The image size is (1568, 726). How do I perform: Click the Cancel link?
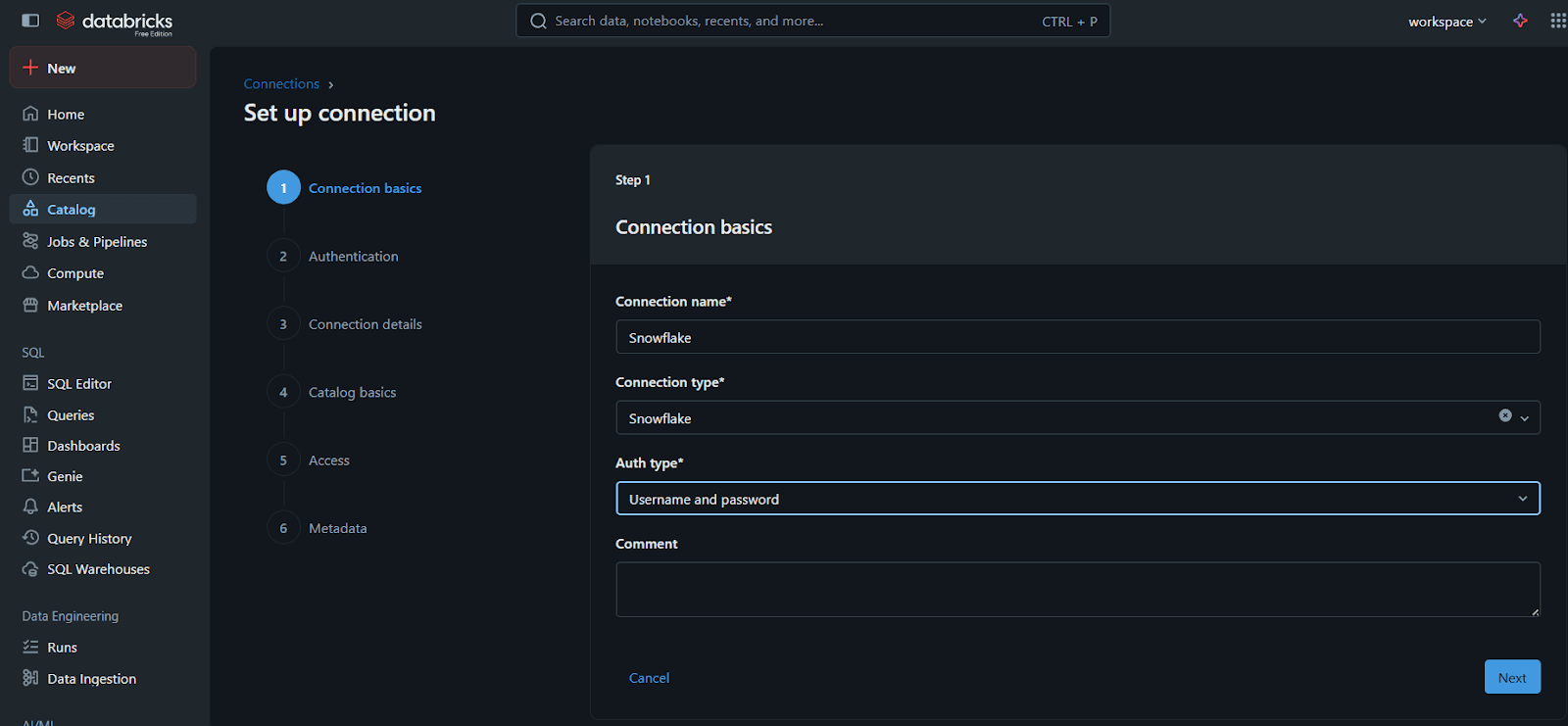tap(649, 678)
